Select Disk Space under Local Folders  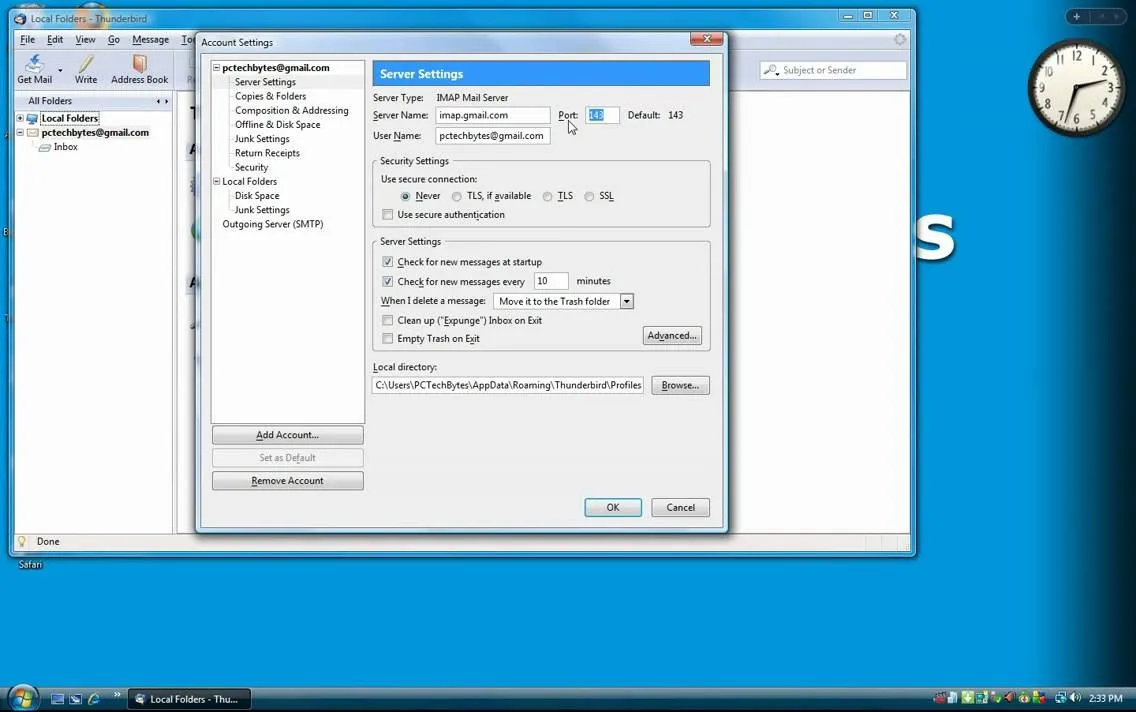tap(256, 196)
